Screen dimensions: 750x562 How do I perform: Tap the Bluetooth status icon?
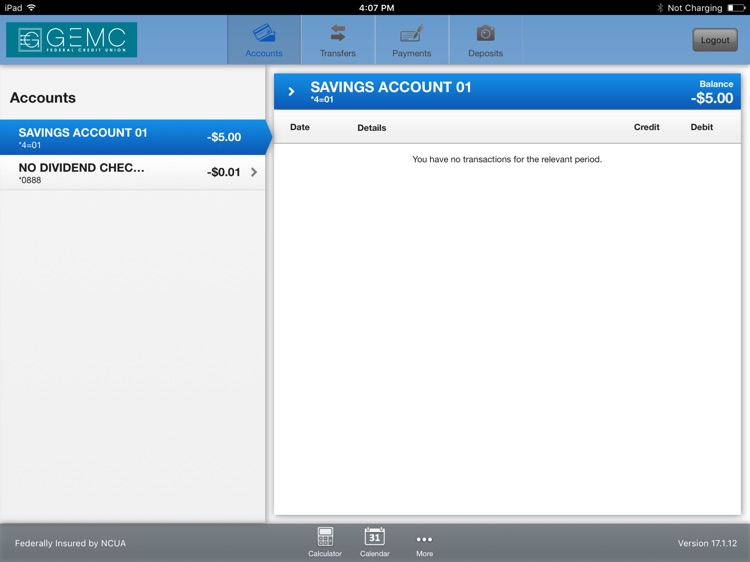point(660,8)
